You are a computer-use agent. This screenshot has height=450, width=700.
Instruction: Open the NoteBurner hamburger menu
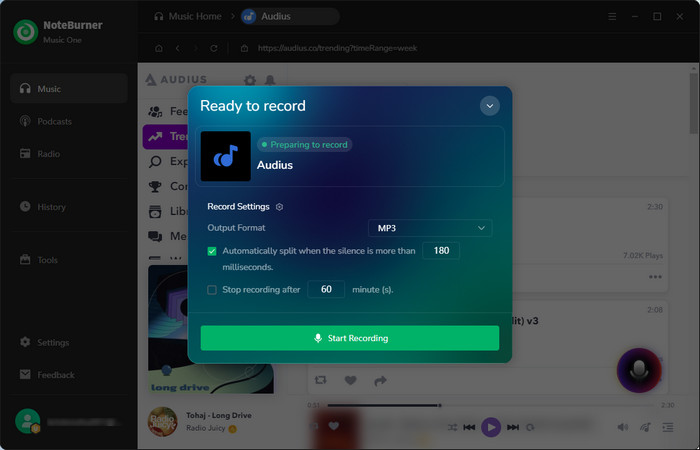pos(612,17)
